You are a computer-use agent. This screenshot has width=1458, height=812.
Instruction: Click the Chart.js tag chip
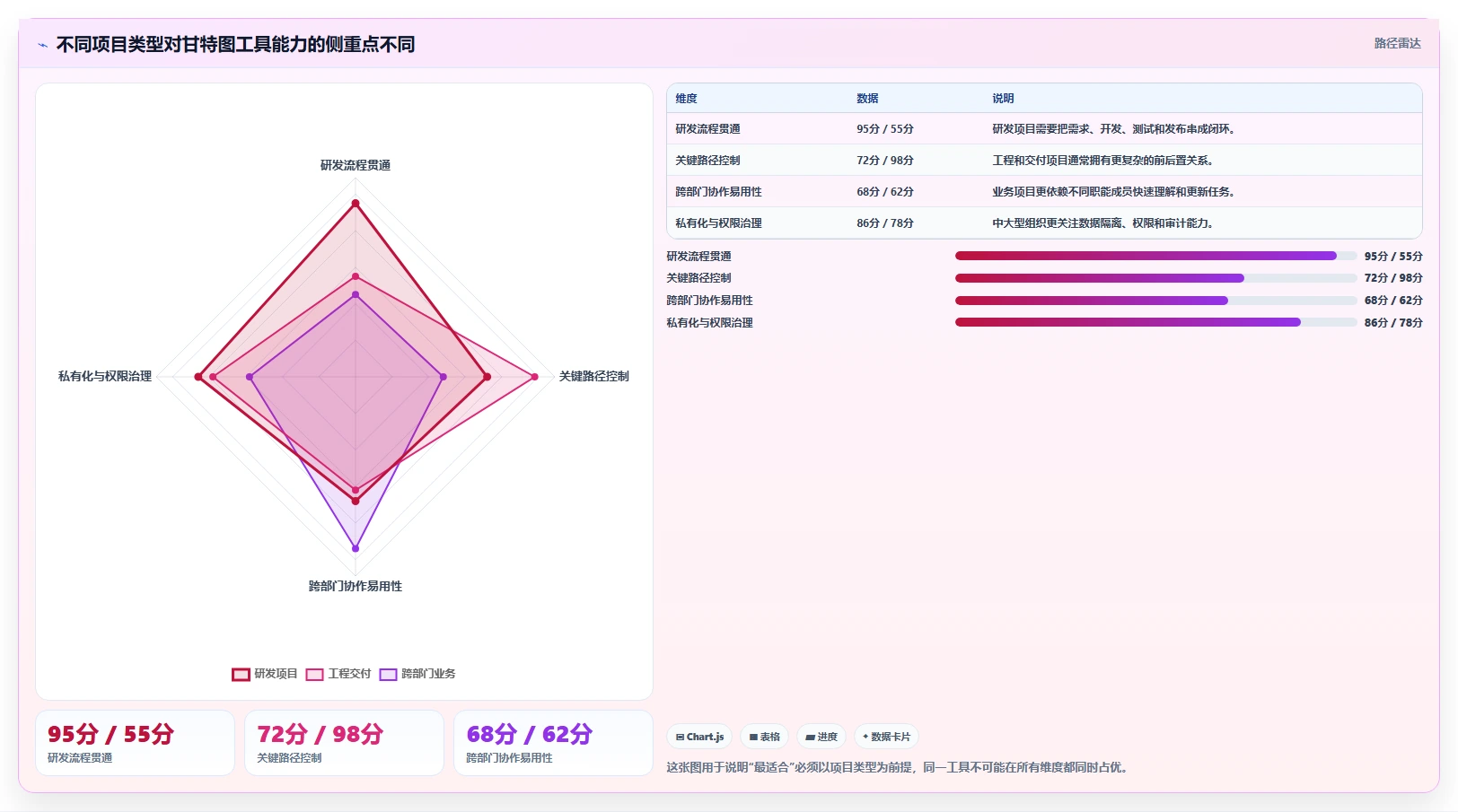tap(699, 737)
